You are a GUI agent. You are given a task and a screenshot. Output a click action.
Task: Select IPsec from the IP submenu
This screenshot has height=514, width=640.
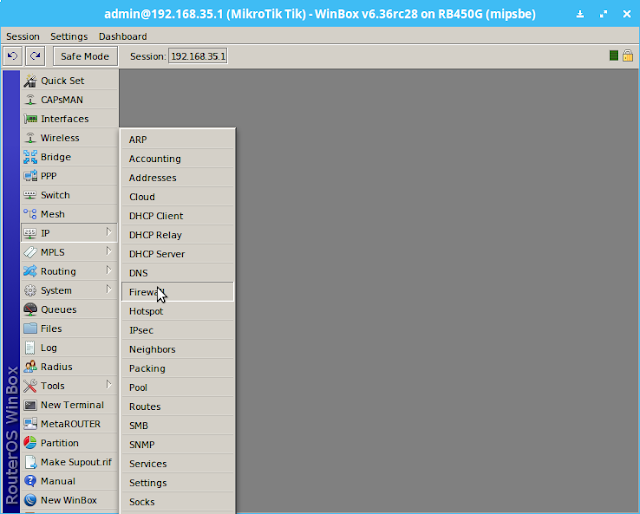(x=178, y=330)
